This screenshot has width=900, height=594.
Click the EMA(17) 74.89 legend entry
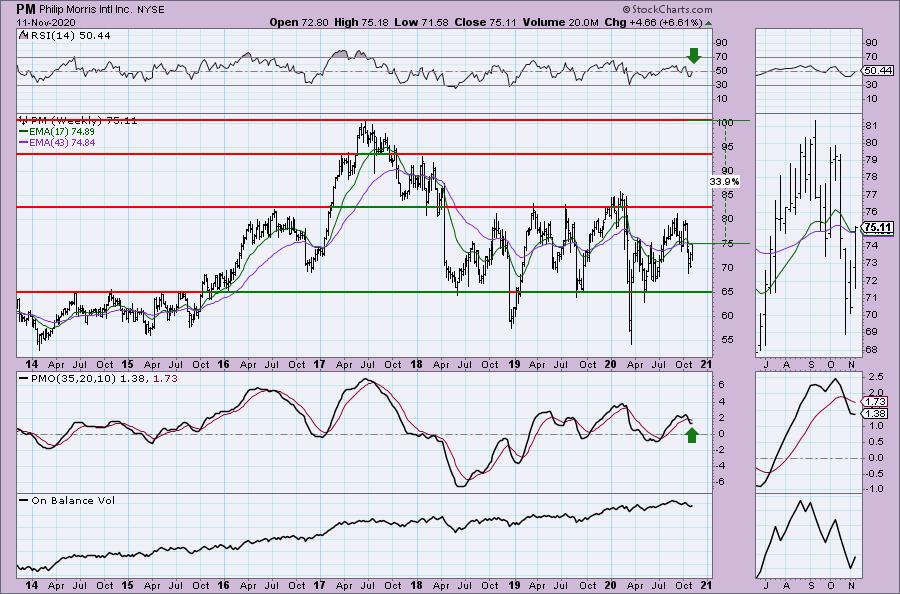pyautogui.click(x=62, y=131)
